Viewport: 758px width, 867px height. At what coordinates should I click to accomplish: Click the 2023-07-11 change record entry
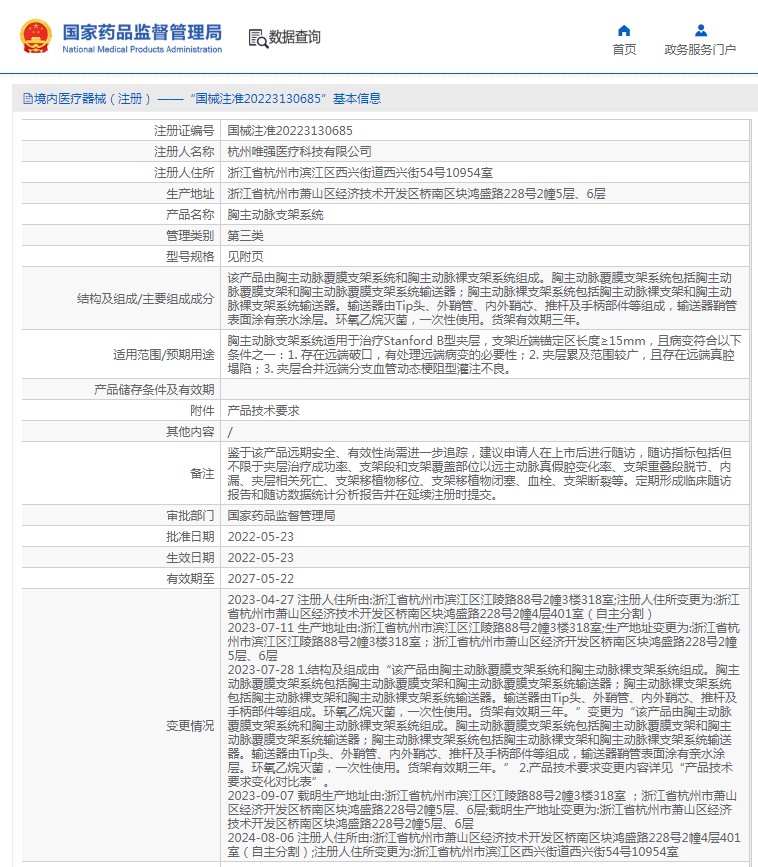click(x=483, y=642)
